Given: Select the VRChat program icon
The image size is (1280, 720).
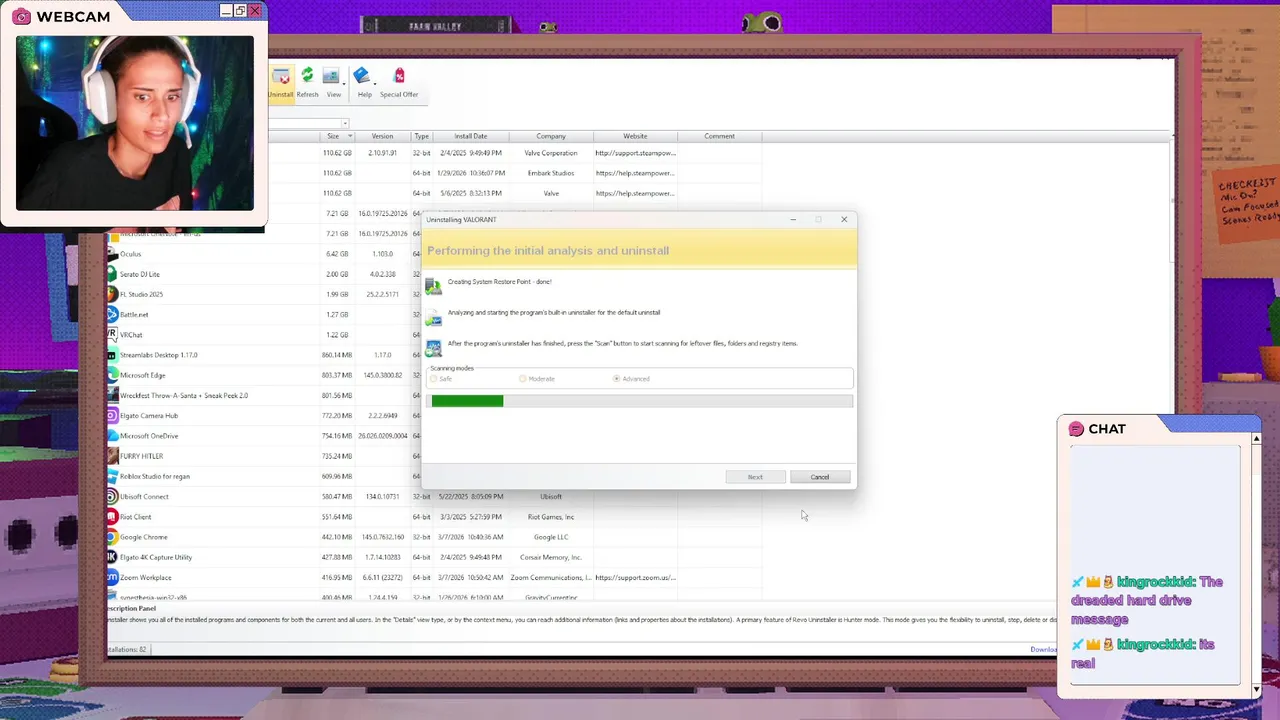Looking at the screenshot, I should pos(113,334).
